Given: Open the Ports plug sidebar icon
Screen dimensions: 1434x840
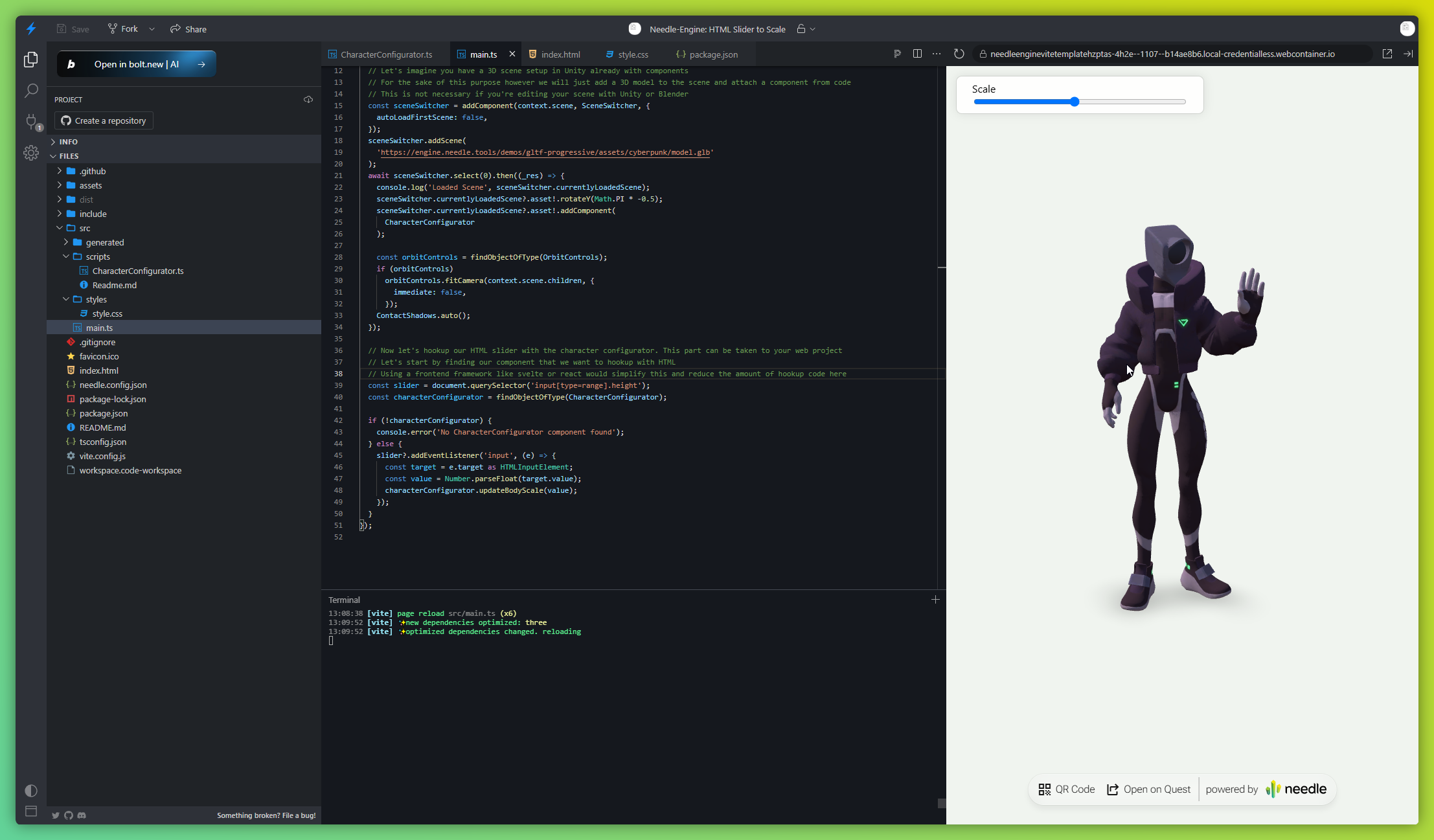Looking at the screenshot, I should 30,121.
